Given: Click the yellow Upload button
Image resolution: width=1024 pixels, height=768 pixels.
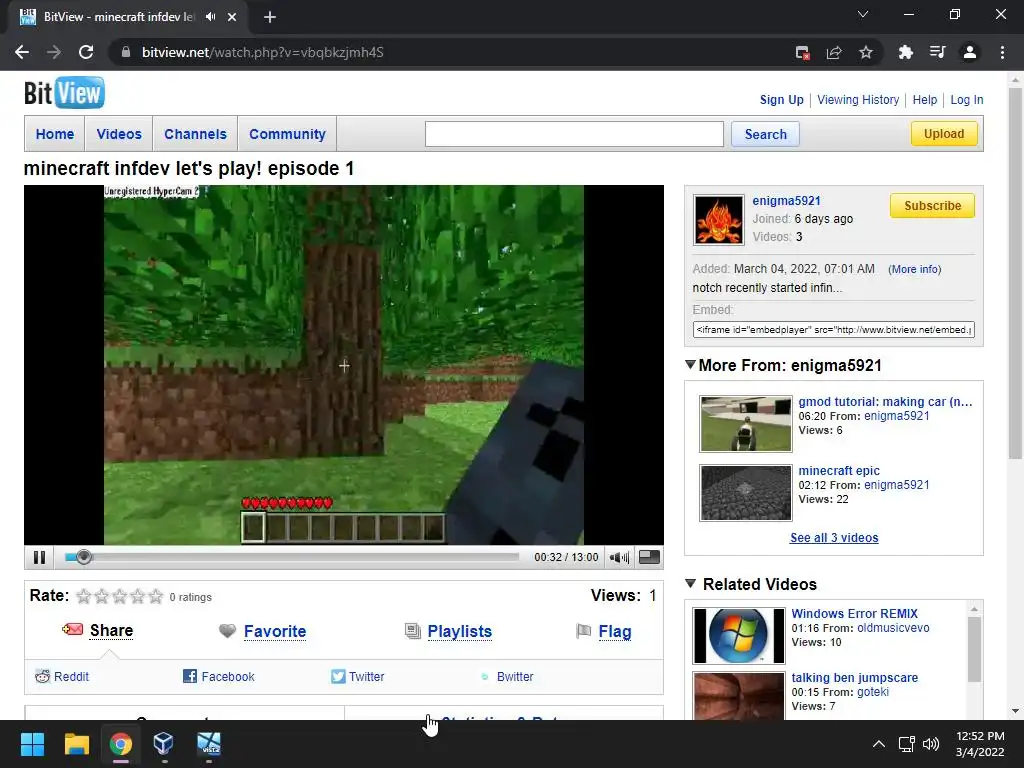Looking at the screenshot, I should coord(944,134).
